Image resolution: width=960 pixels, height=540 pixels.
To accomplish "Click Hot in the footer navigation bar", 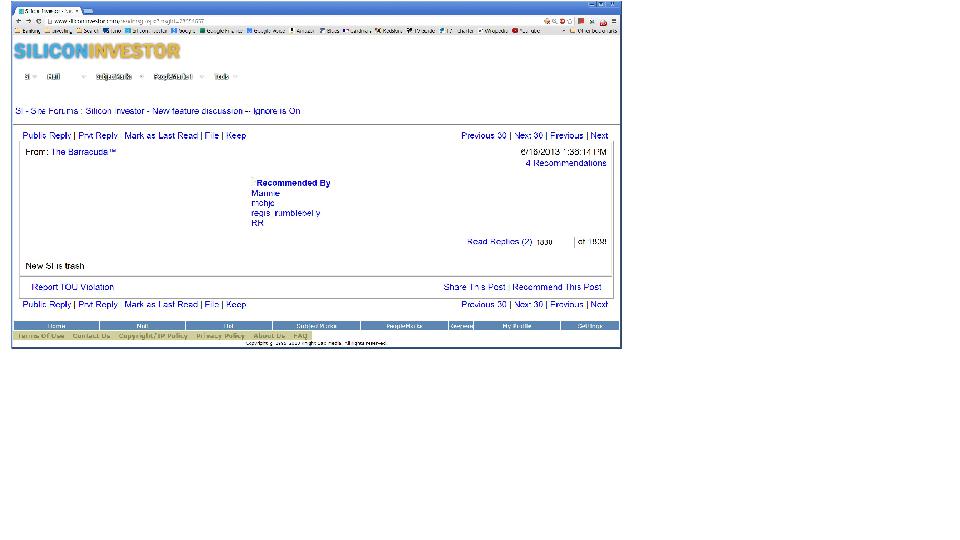I will click(x=229, y=326).
